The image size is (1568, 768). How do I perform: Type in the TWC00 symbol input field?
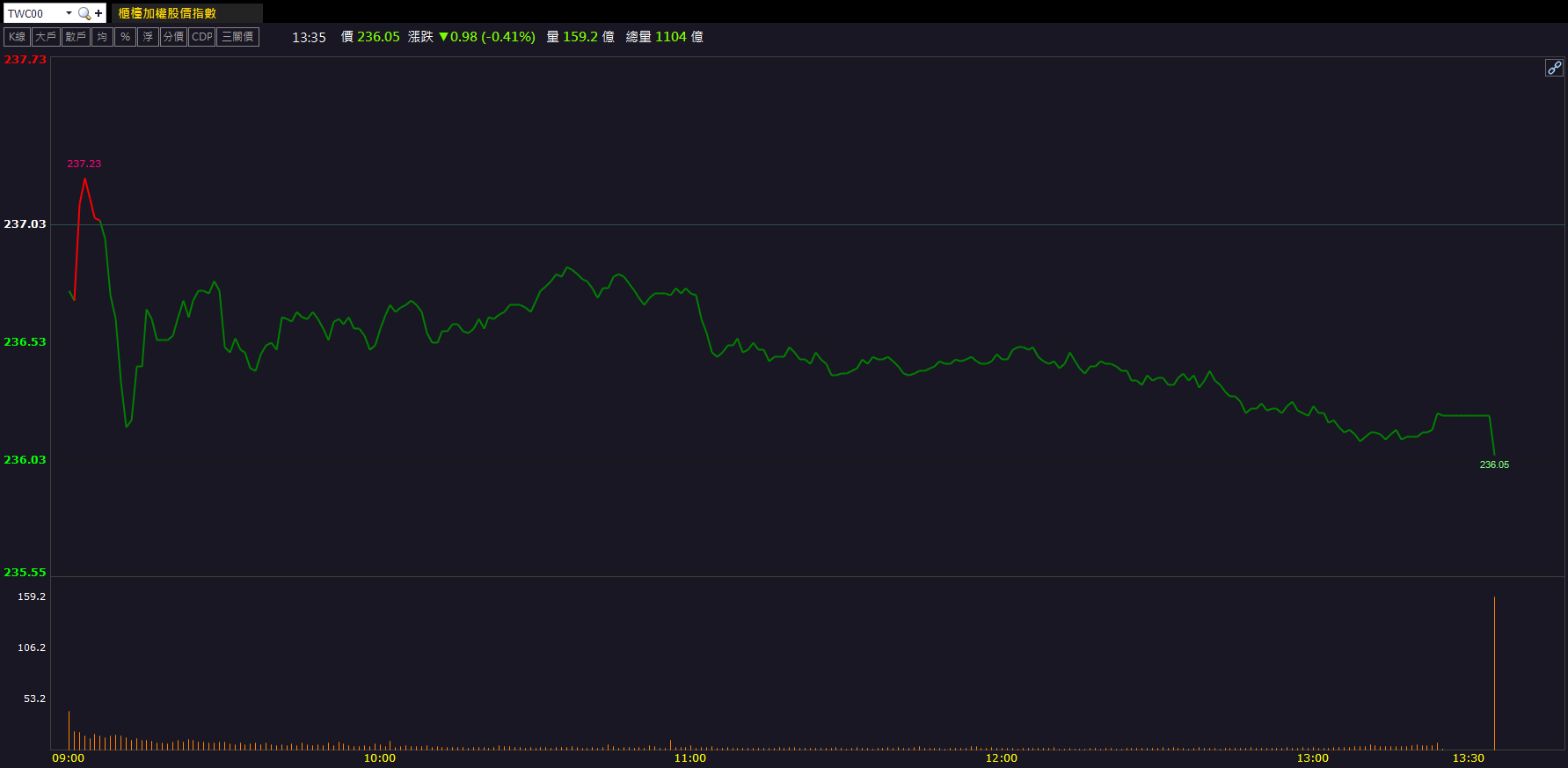33,13
